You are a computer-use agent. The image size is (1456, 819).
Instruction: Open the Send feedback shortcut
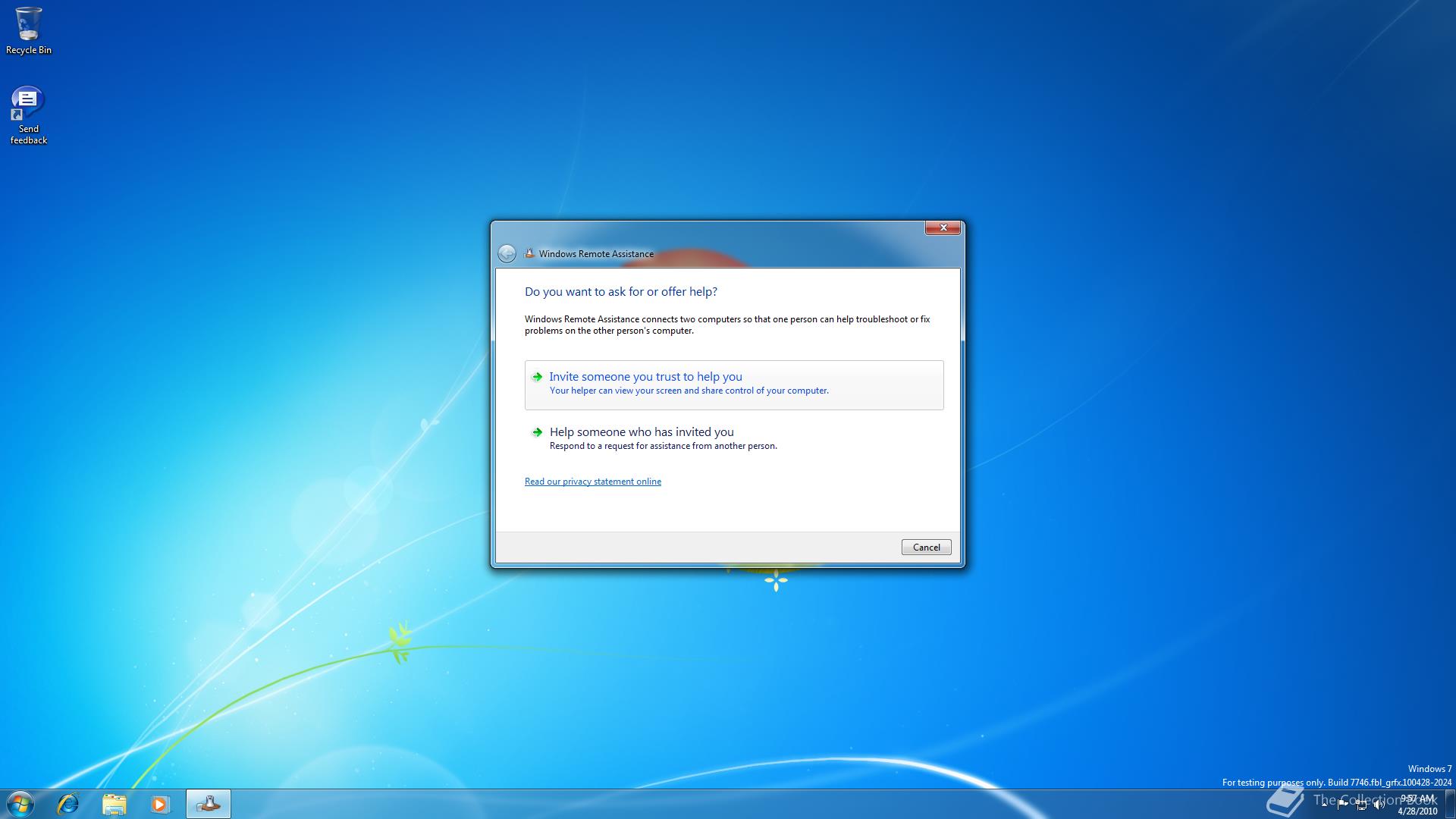[x=28, y=115]
